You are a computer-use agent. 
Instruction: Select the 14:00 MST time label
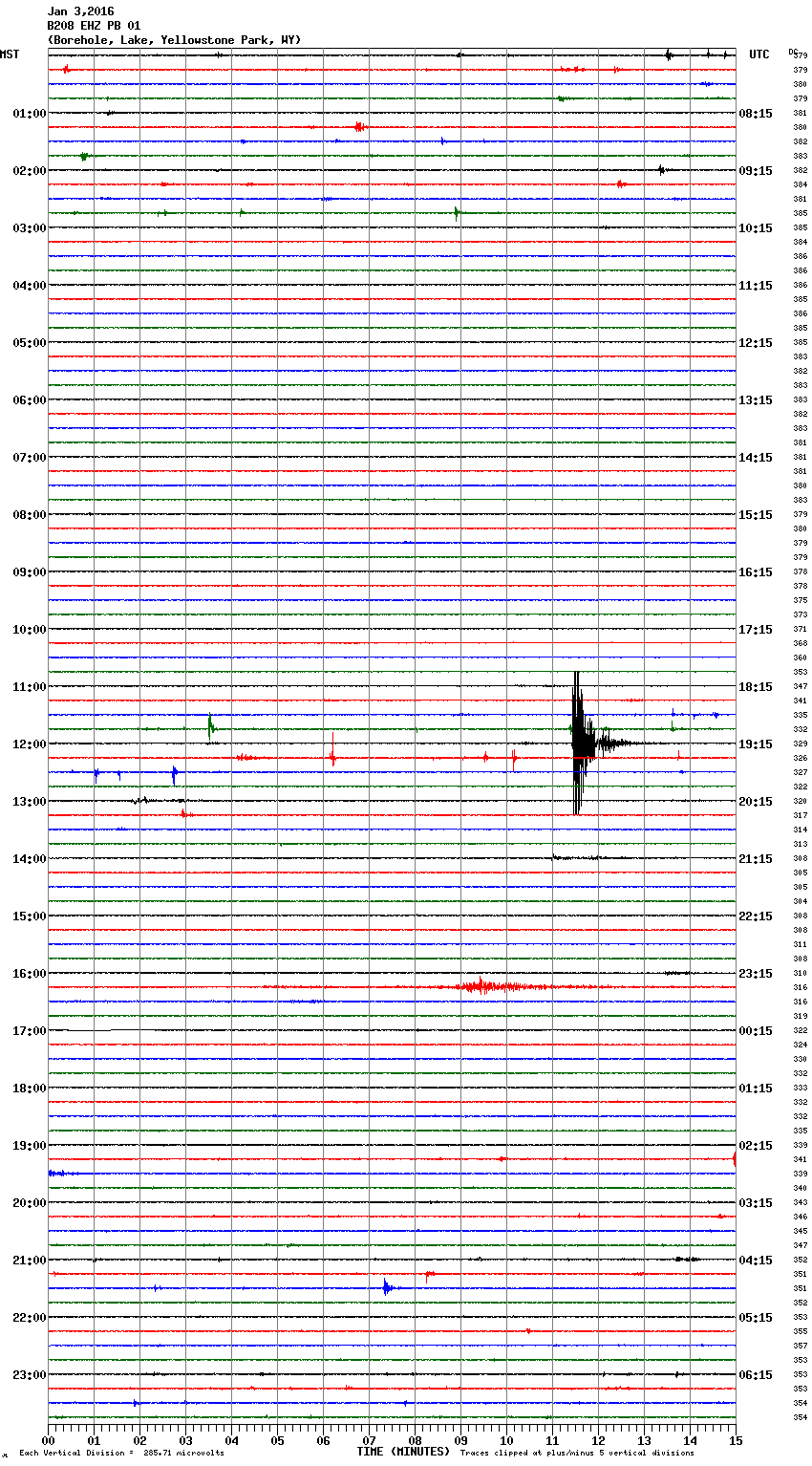pos(29,859)
